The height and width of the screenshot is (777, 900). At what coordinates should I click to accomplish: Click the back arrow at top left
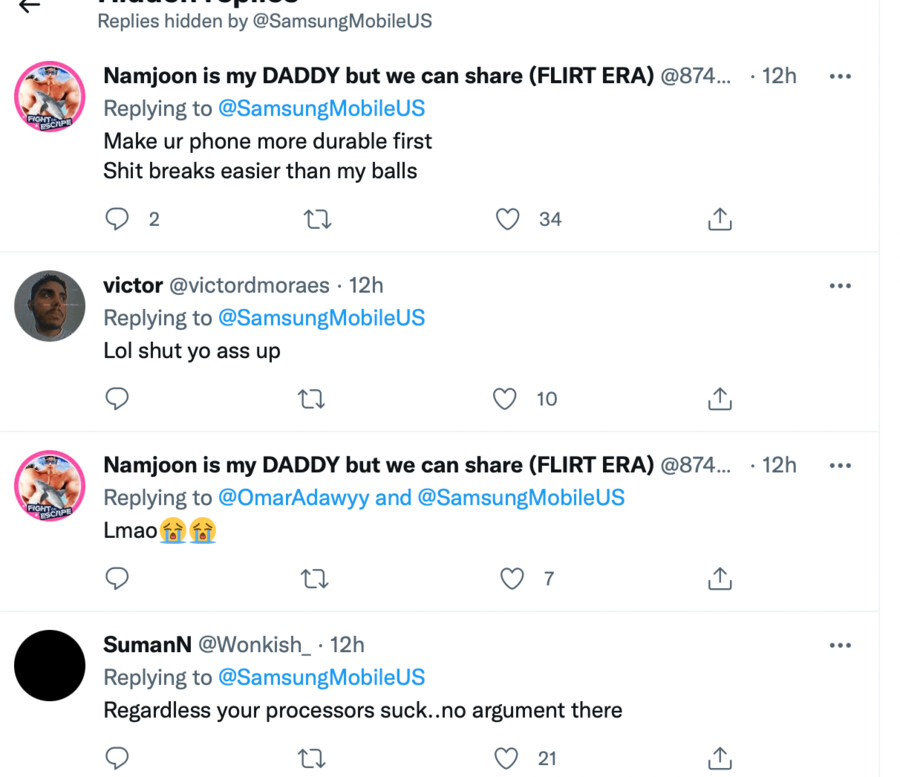click(x=30, y=6)
